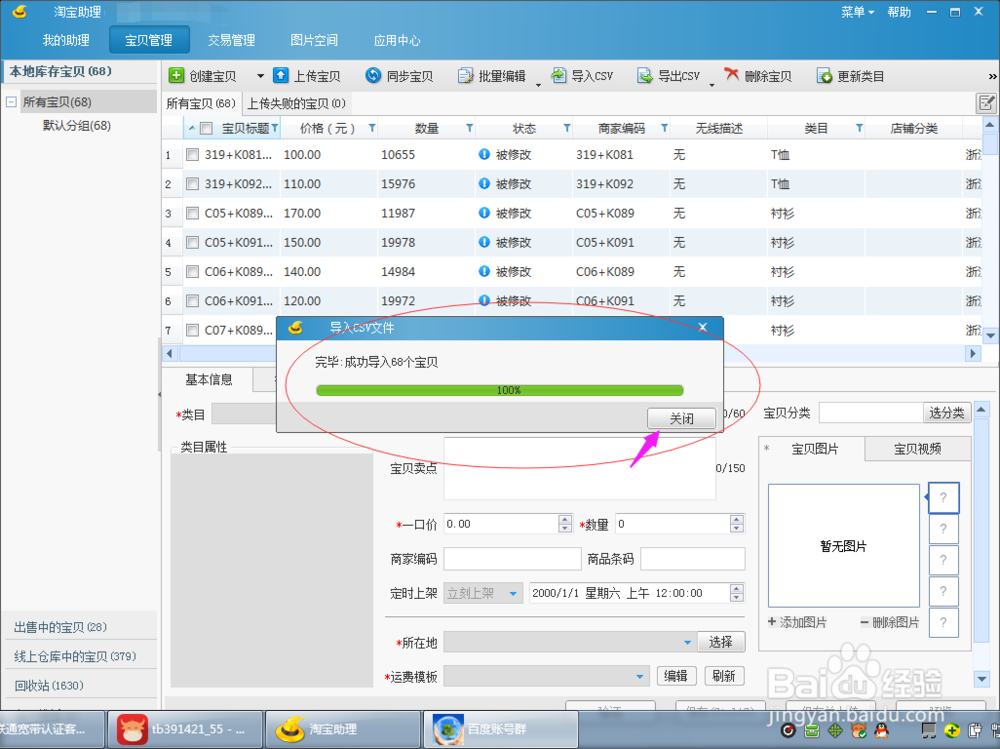
Task: Check the row 2 item 319+K092 checkbox
Action: [x=192, y=184]
